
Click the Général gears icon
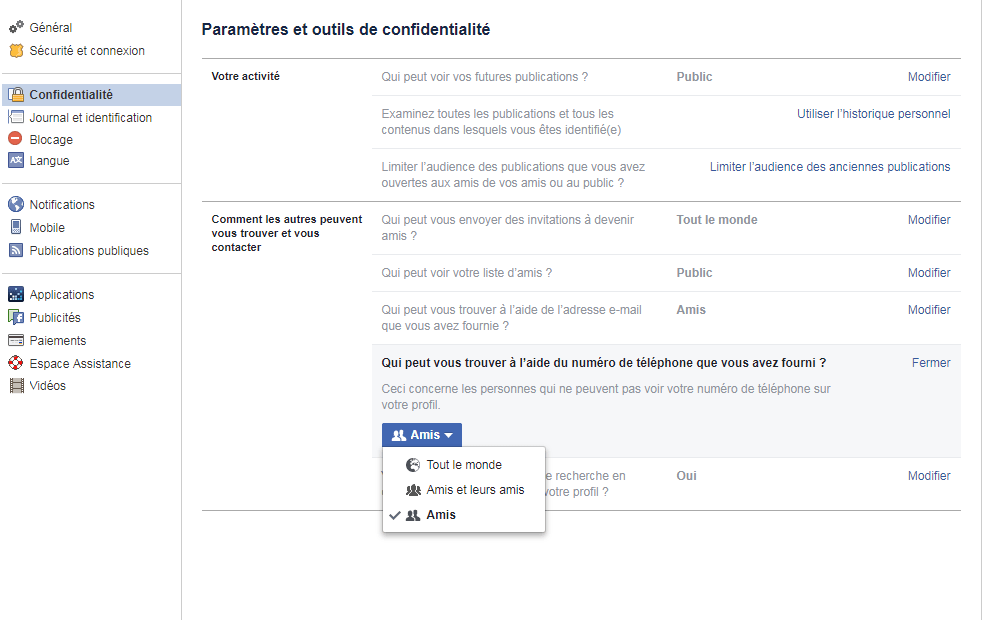click(x=16, y=28)
